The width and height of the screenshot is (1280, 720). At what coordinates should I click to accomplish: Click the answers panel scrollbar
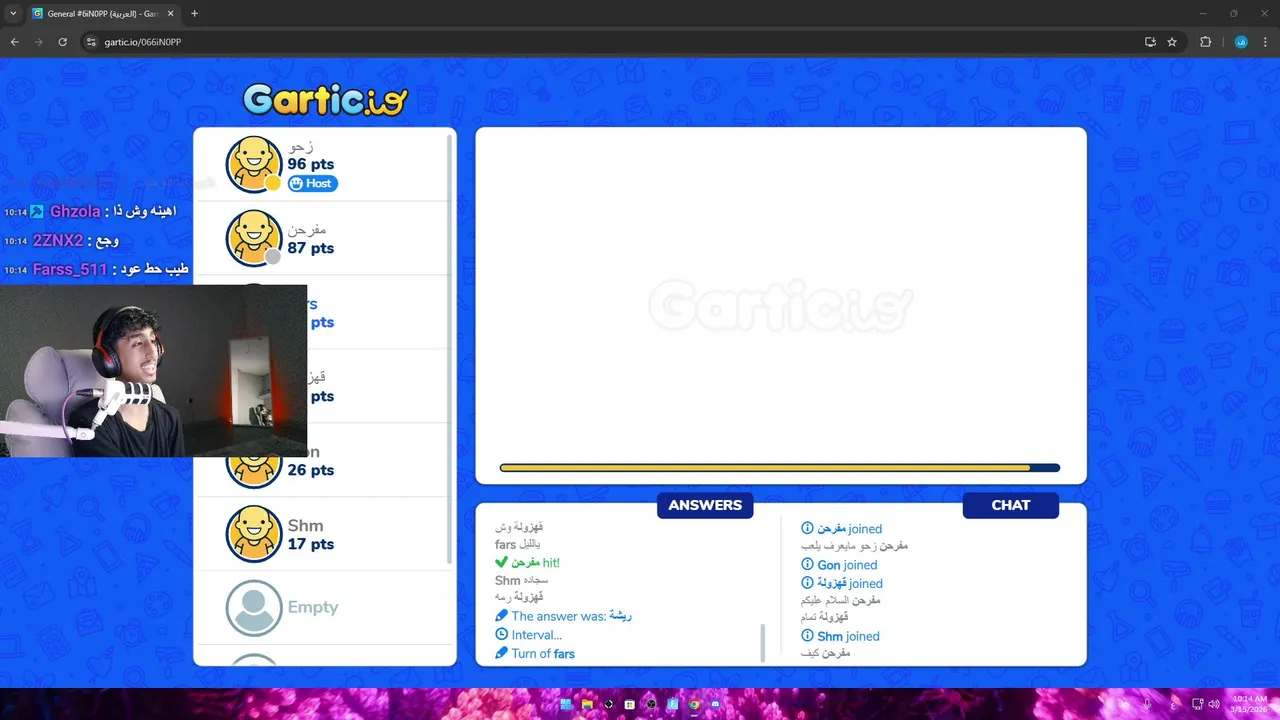point(762,642)
